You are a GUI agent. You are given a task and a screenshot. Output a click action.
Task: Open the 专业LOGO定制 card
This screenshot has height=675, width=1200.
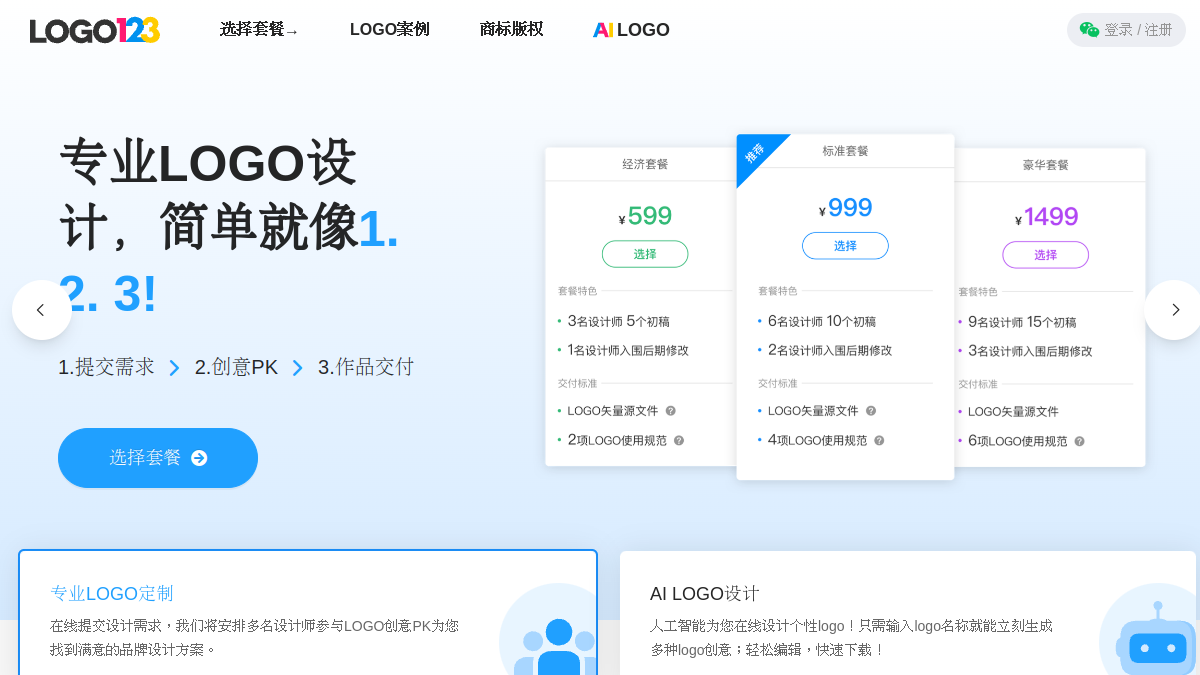pos(308,612)
